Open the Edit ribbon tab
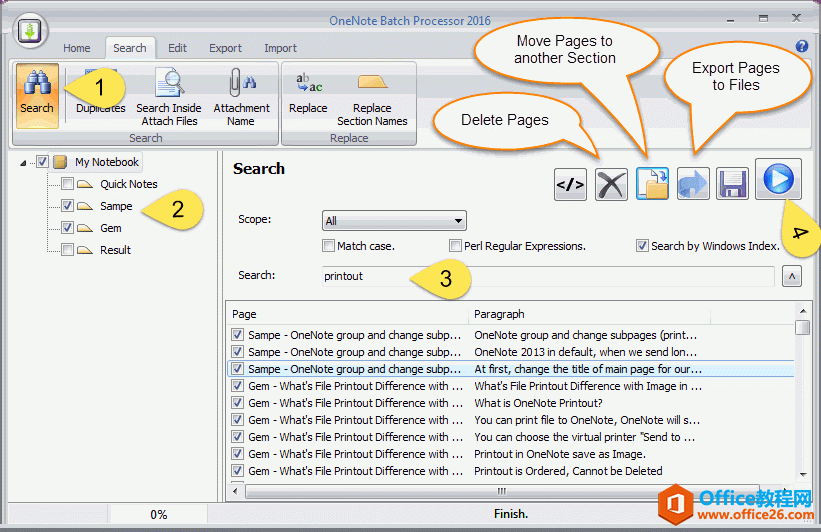 coord(177,48)
